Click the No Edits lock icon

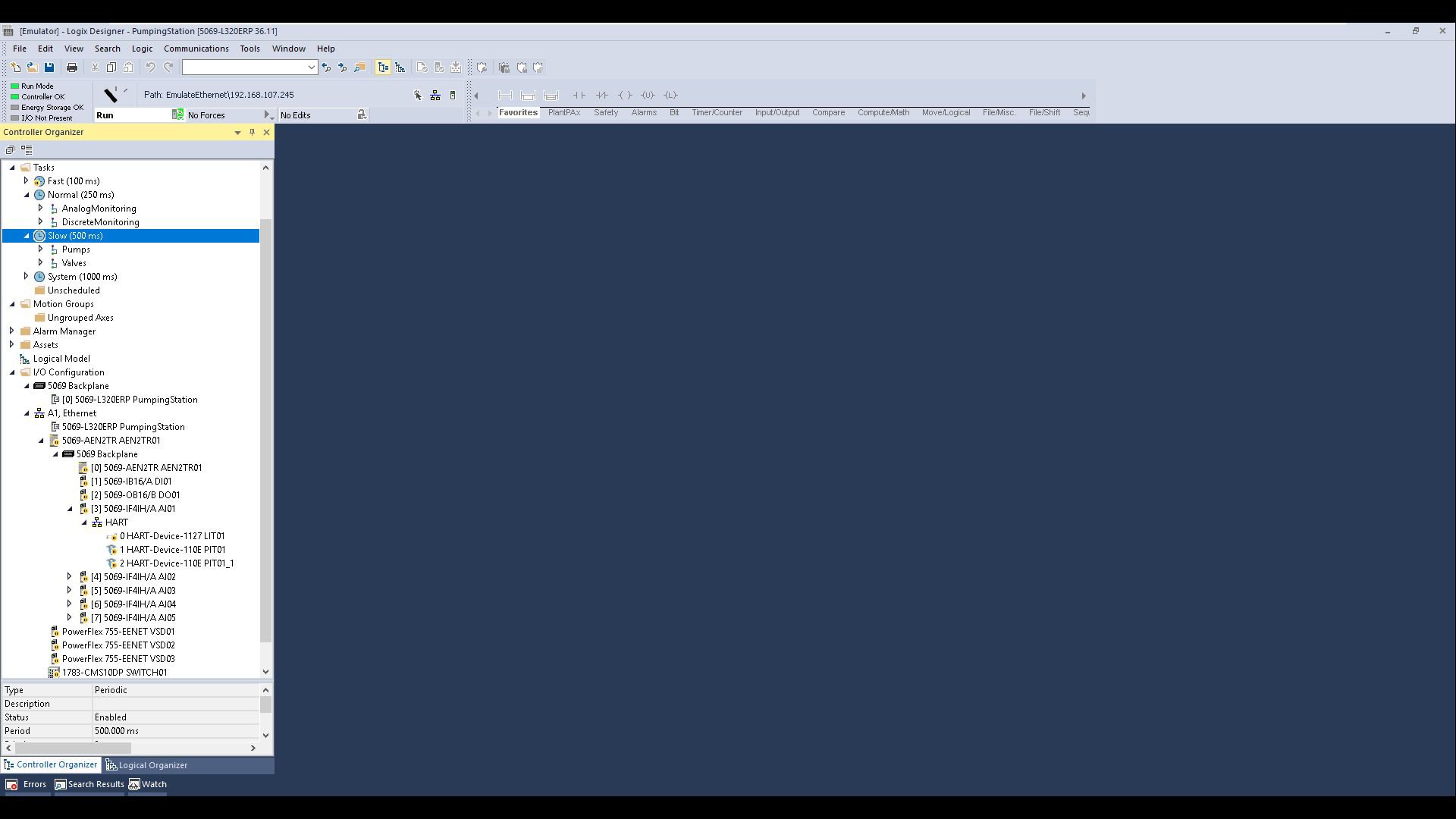coord(362,115)
